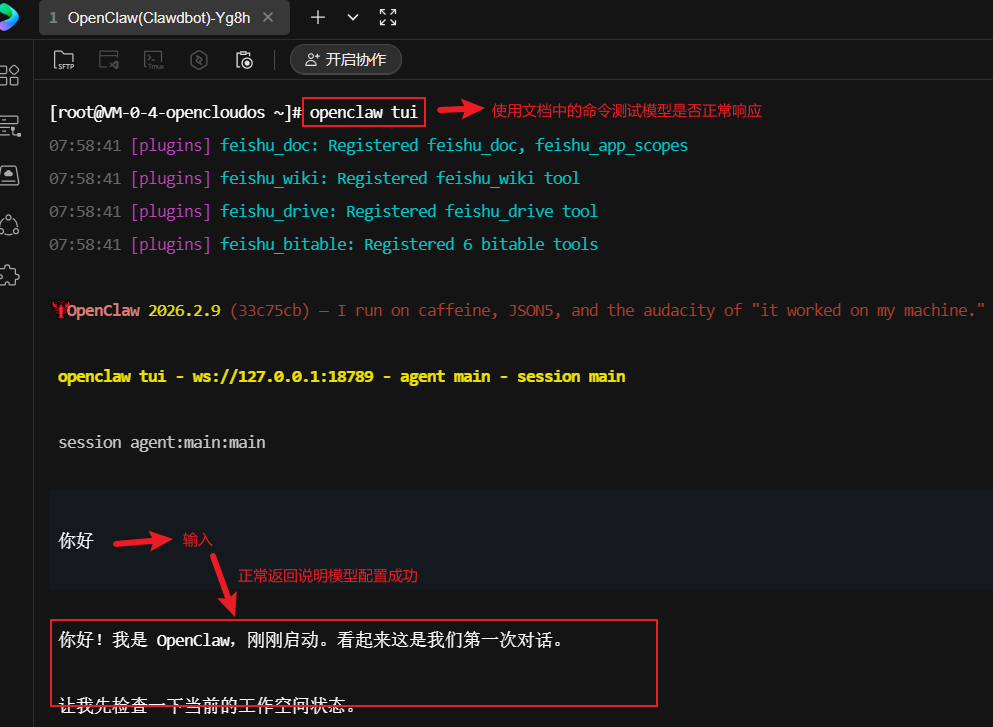Expand the session dropdown chevron beside plus
993x727 pixels.
353,18
